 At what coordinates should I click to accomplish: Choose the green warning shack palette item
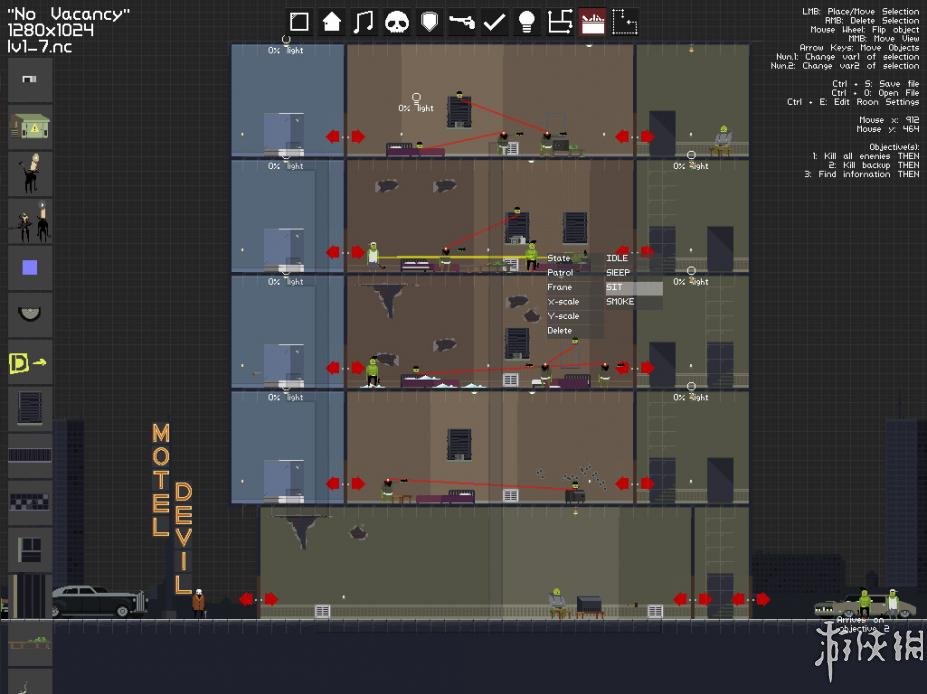point(30,127)
